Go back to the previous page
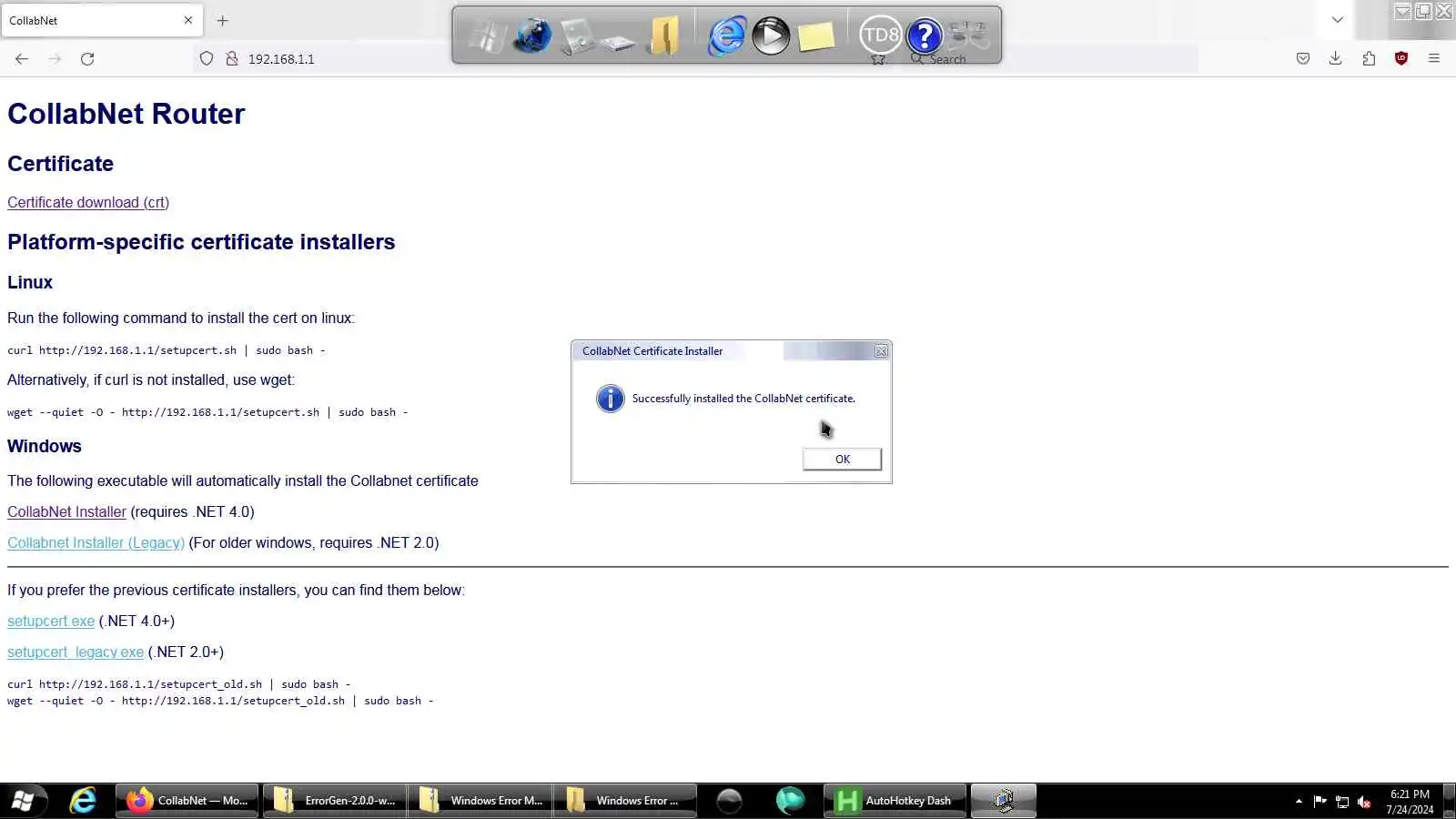1456x819 pixels. 22,58
